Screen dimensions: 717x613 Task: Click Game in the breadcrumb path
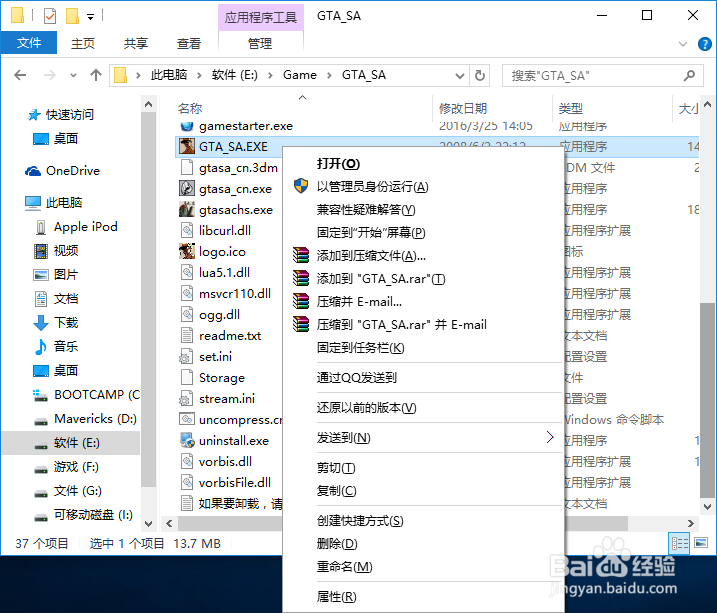pyautogui.click(x=300, y=75)
